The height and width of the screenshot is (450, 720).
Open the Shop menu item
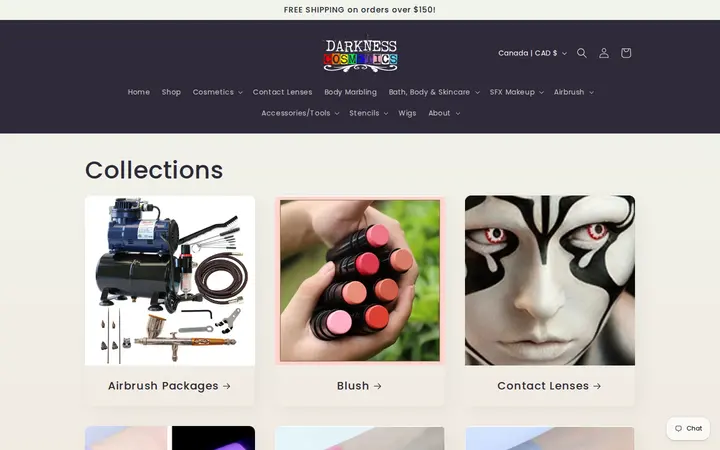click(x=171, y=92)
